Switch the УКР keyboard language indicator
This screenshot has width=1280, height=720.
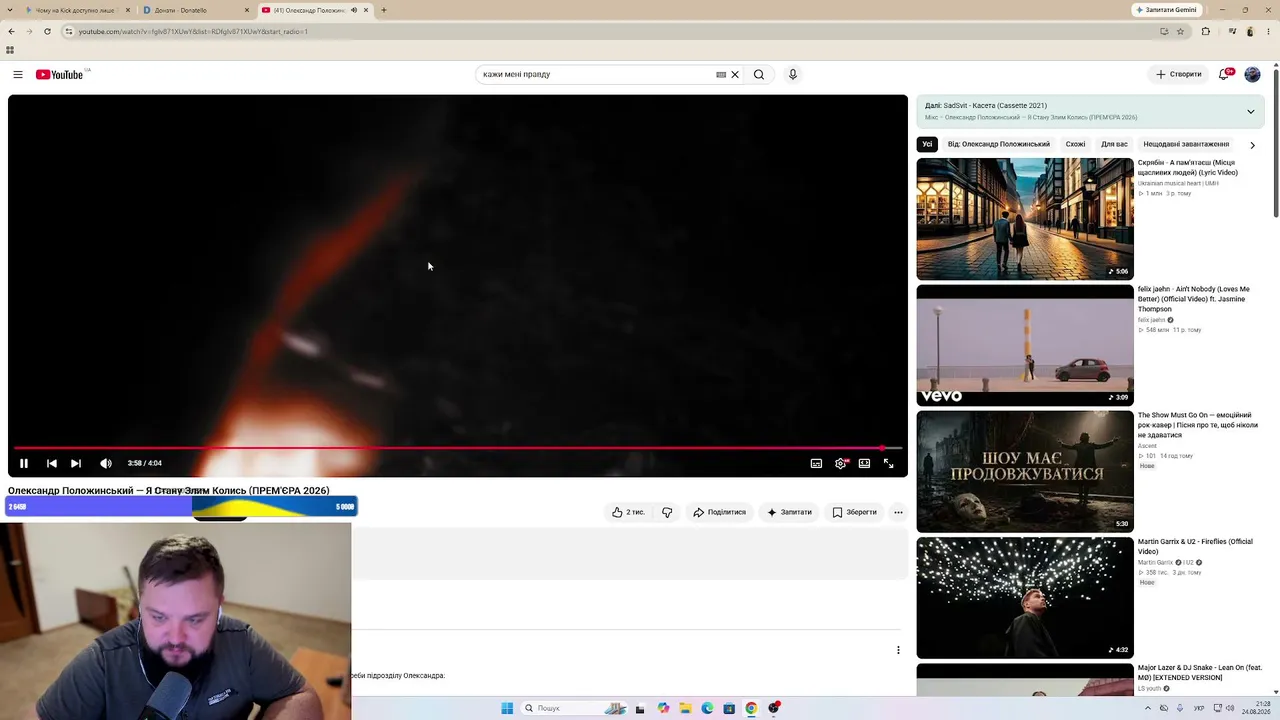(1199, 708)
